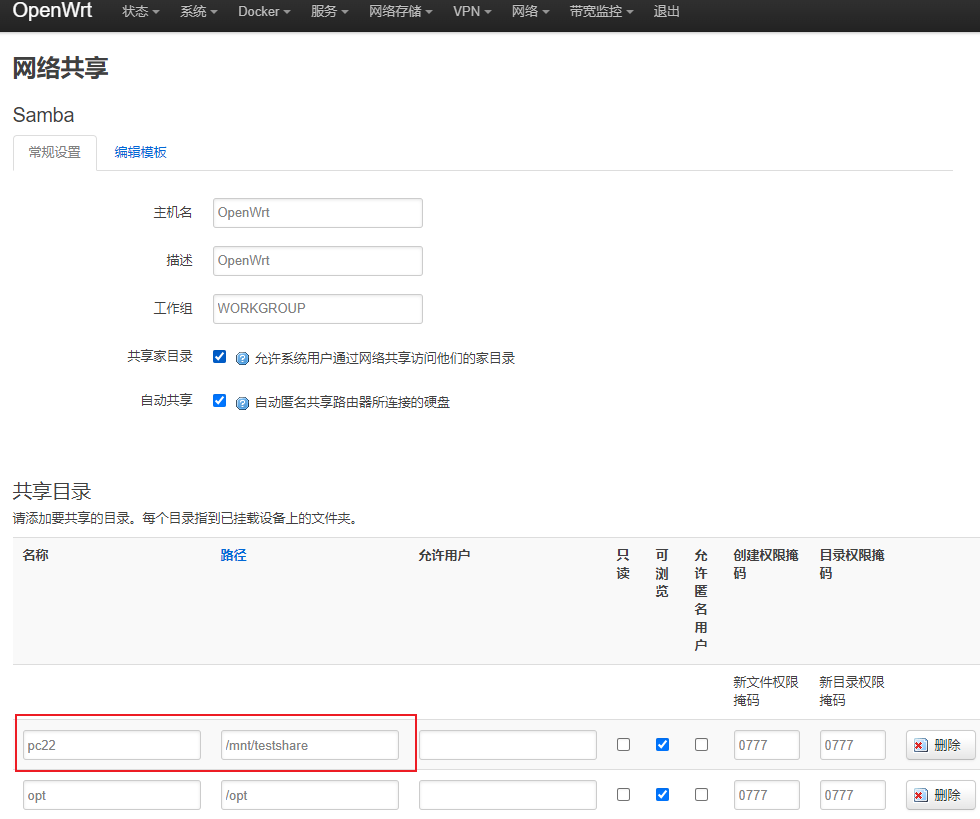Toggle the 共享家目录 checkbox
This screenshot has height=819, width=980.
219,356
